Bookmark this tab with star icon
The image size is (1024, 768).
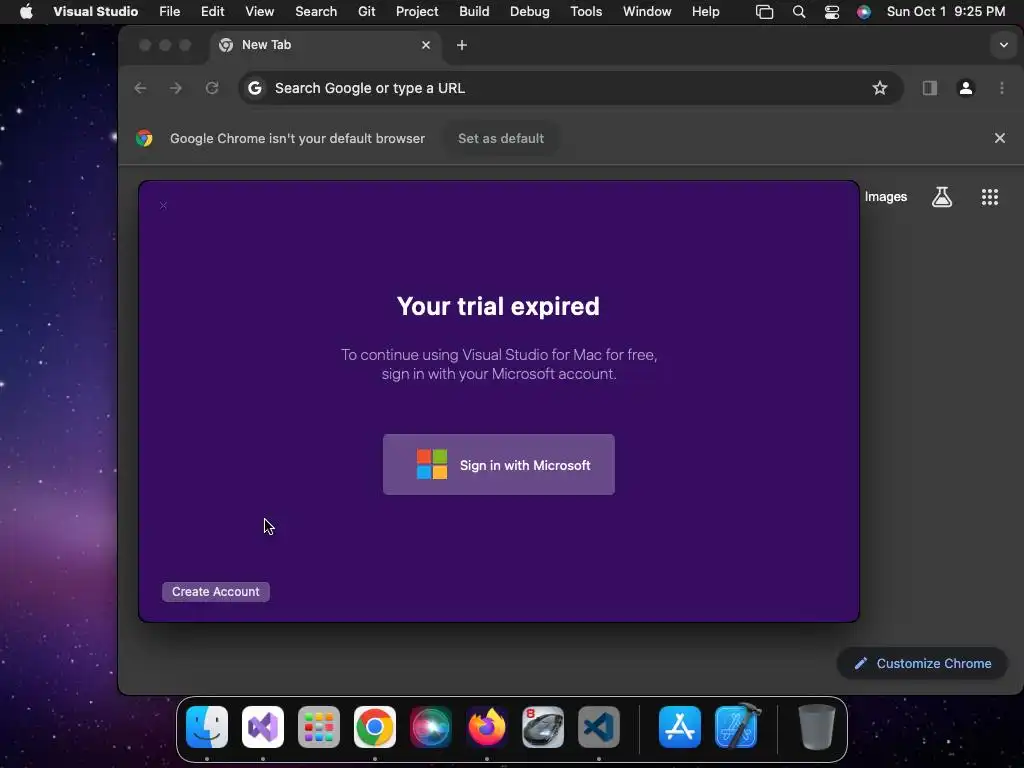880,88
